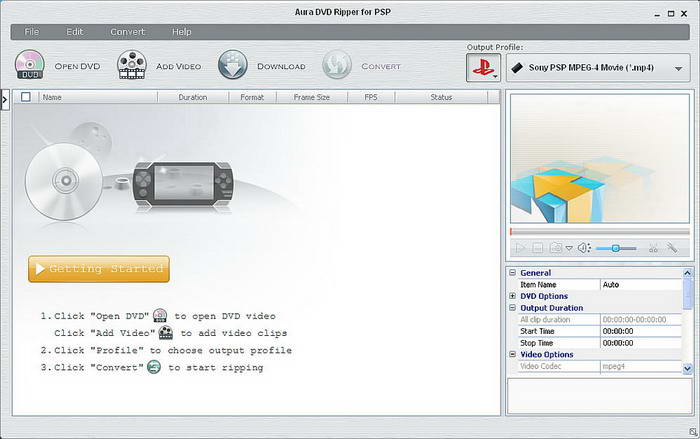Click the Getting Started button
The height and width of the screenshot is (439, 700).
coord(99,269)
